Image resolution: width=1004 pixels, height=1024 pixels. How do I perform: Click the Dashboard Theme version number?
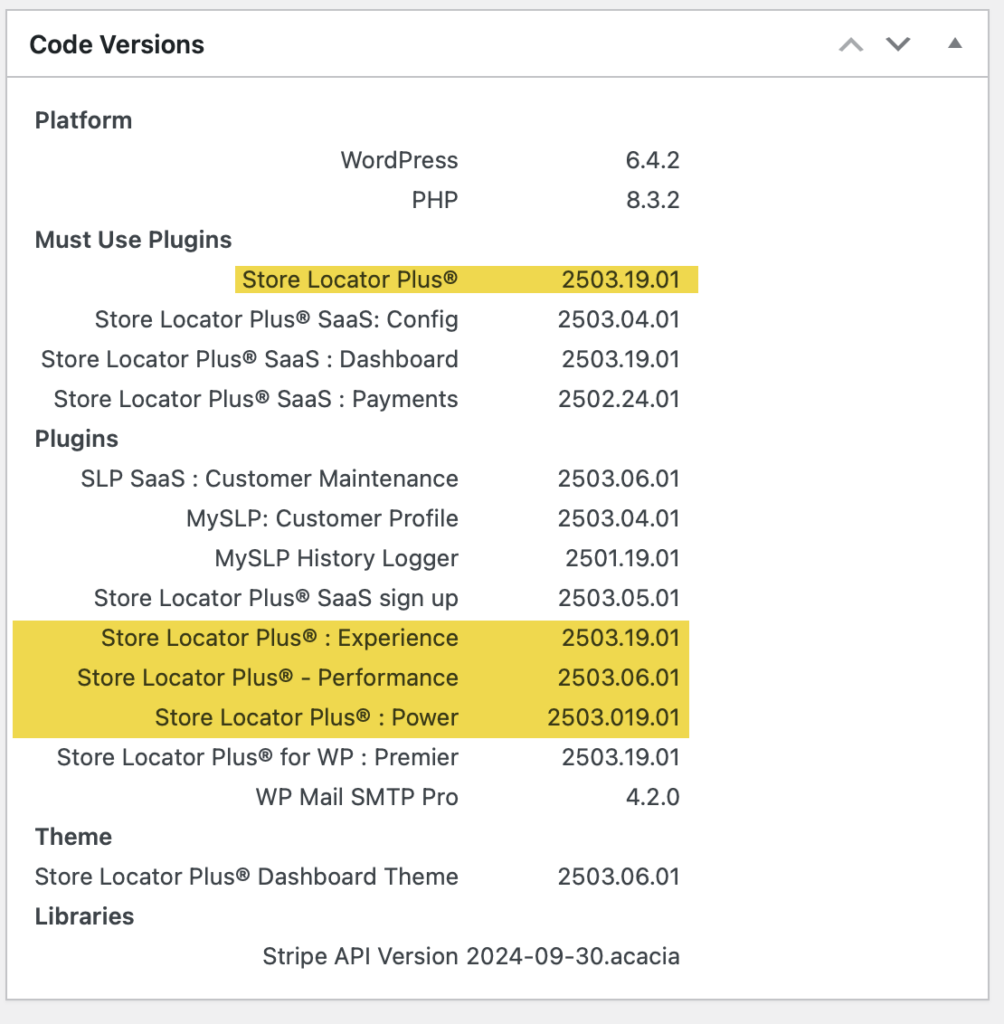[619, 877]
